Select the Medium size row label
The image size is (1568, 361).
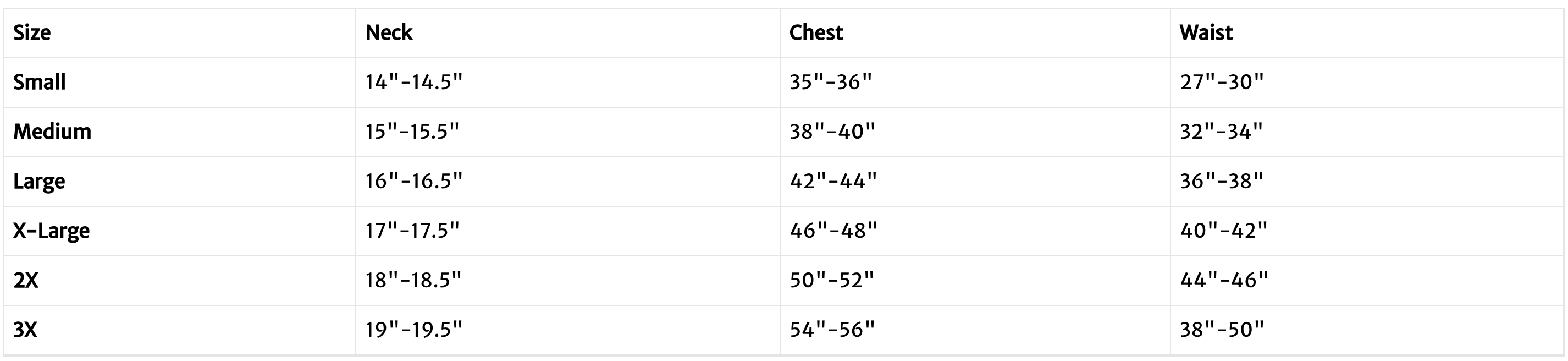point(52,132)
